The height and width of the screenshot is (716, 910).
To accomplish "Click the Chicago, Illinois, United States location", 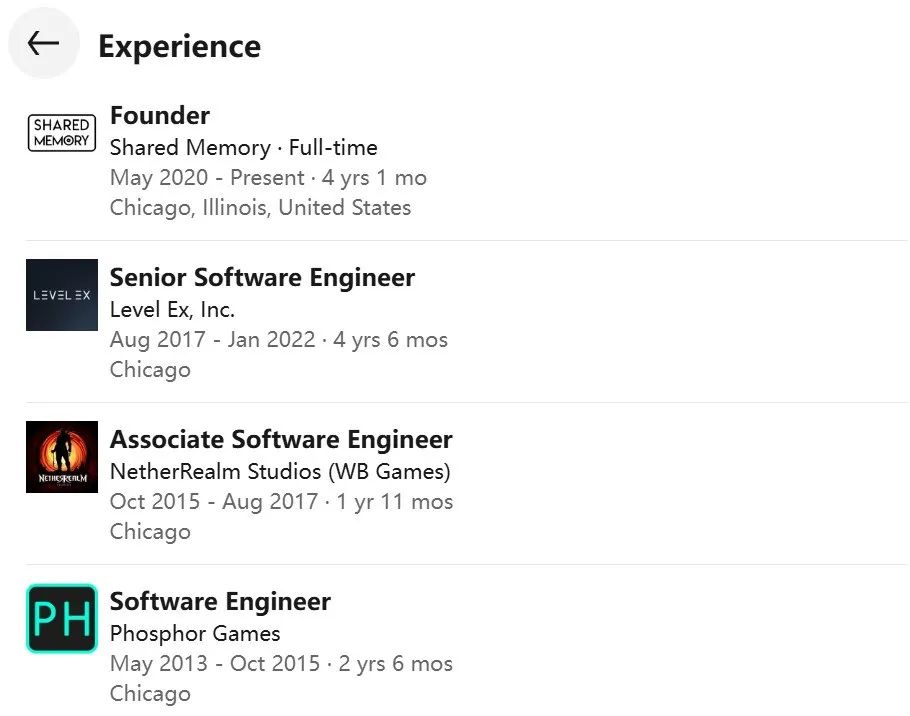I will coord(260,208).
